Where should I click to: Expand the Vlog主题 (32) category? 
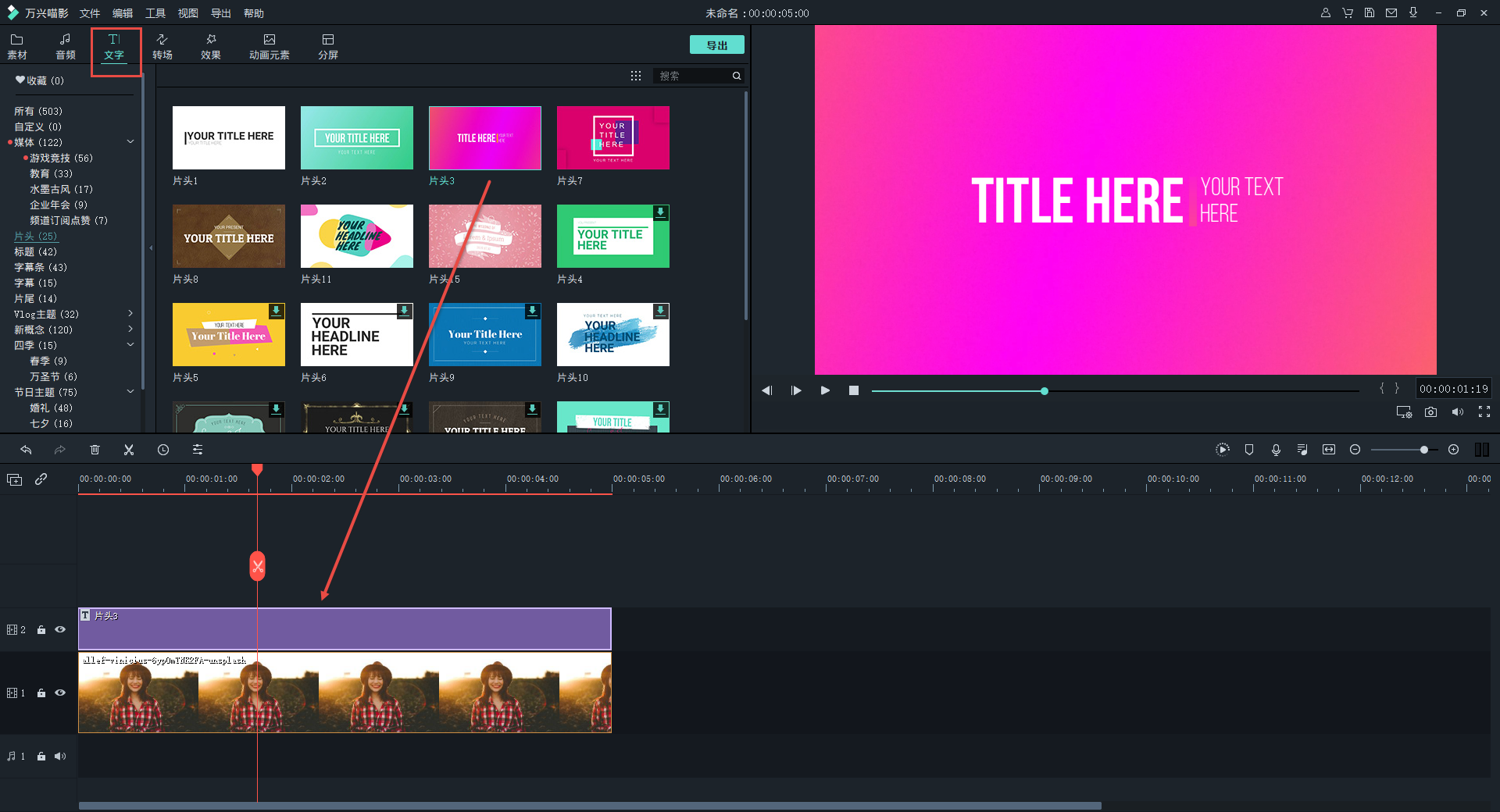point(130,314)
